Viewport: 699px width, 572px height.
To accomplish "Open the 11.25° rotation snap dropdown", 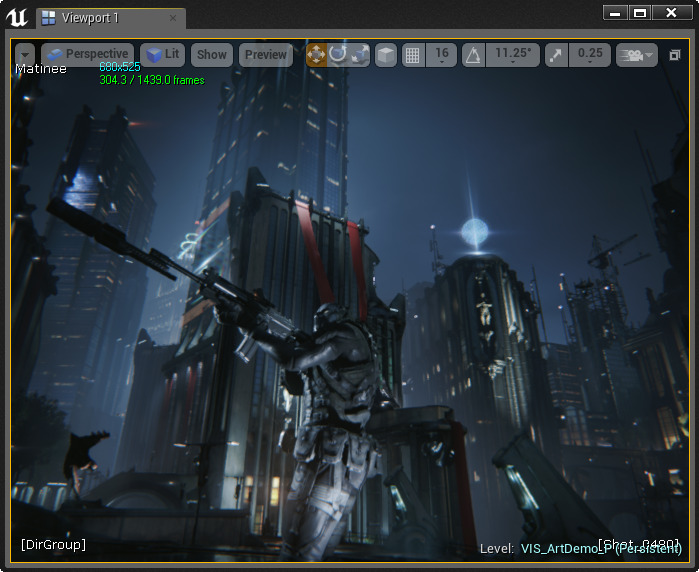I will (513, 55).
